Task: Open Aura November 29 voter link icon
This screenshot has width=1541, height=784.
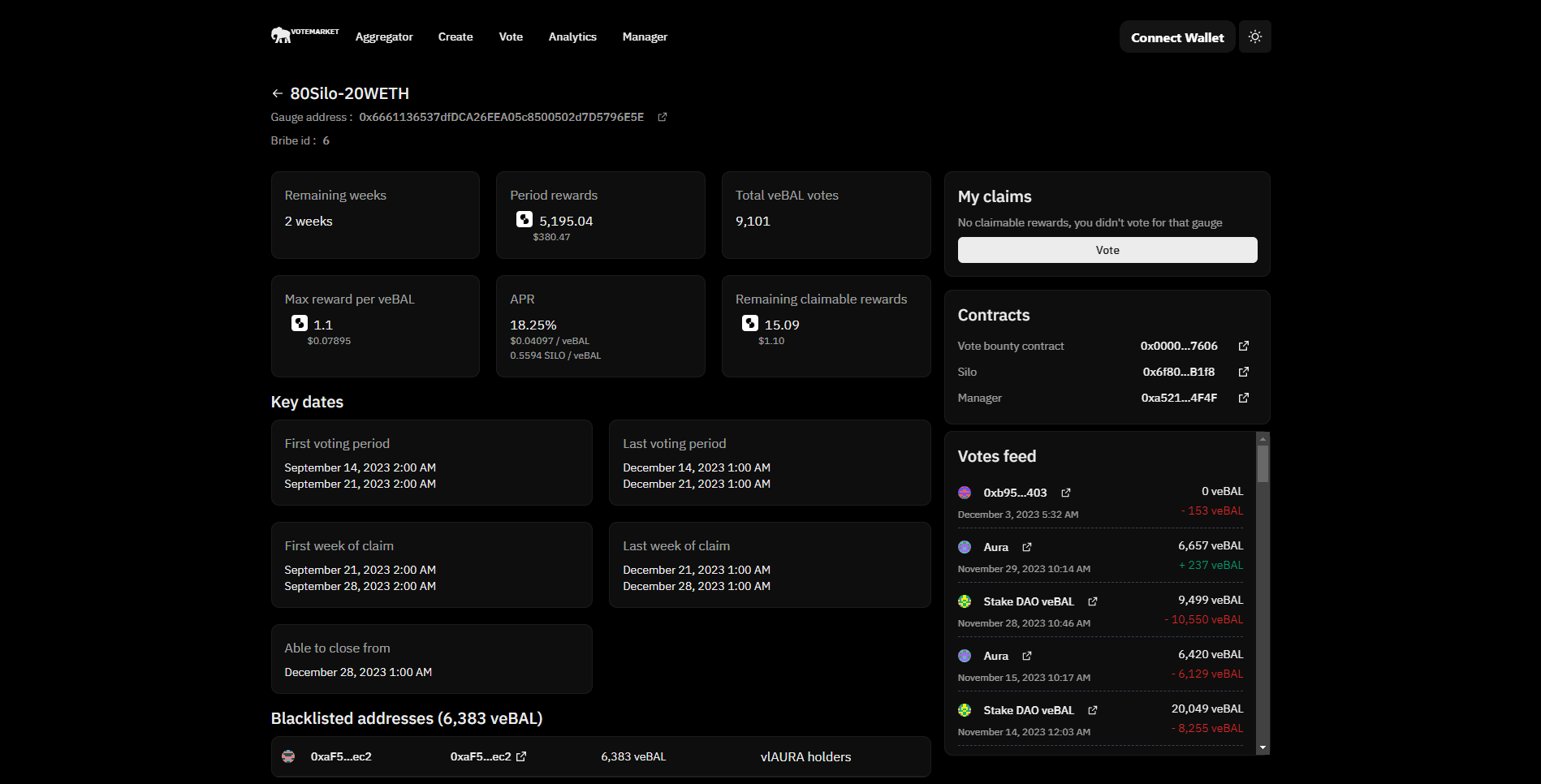Action: click(x=1026, y=547)
